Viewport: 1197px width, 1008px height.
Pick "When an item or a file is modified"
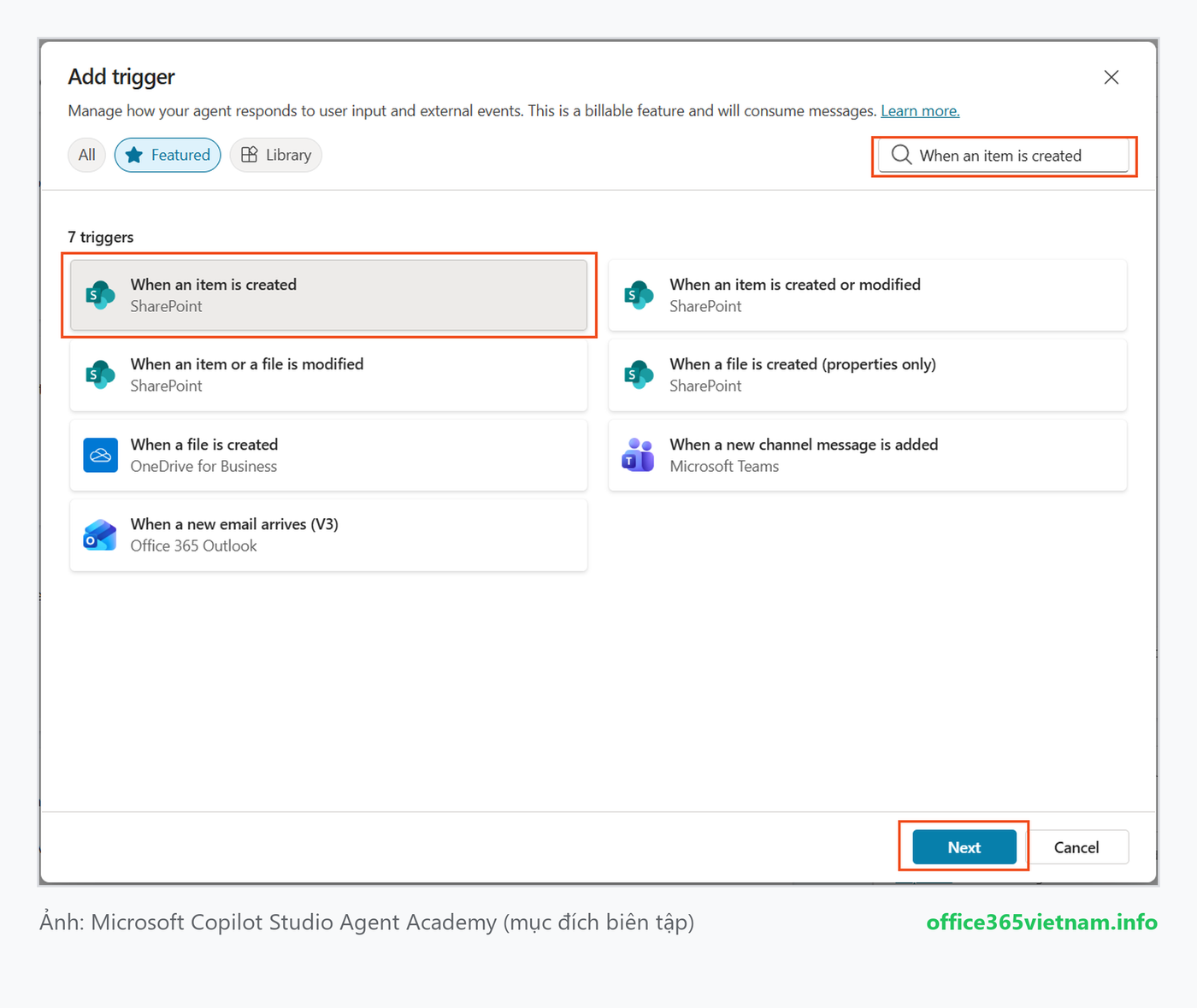click(328, 374)
